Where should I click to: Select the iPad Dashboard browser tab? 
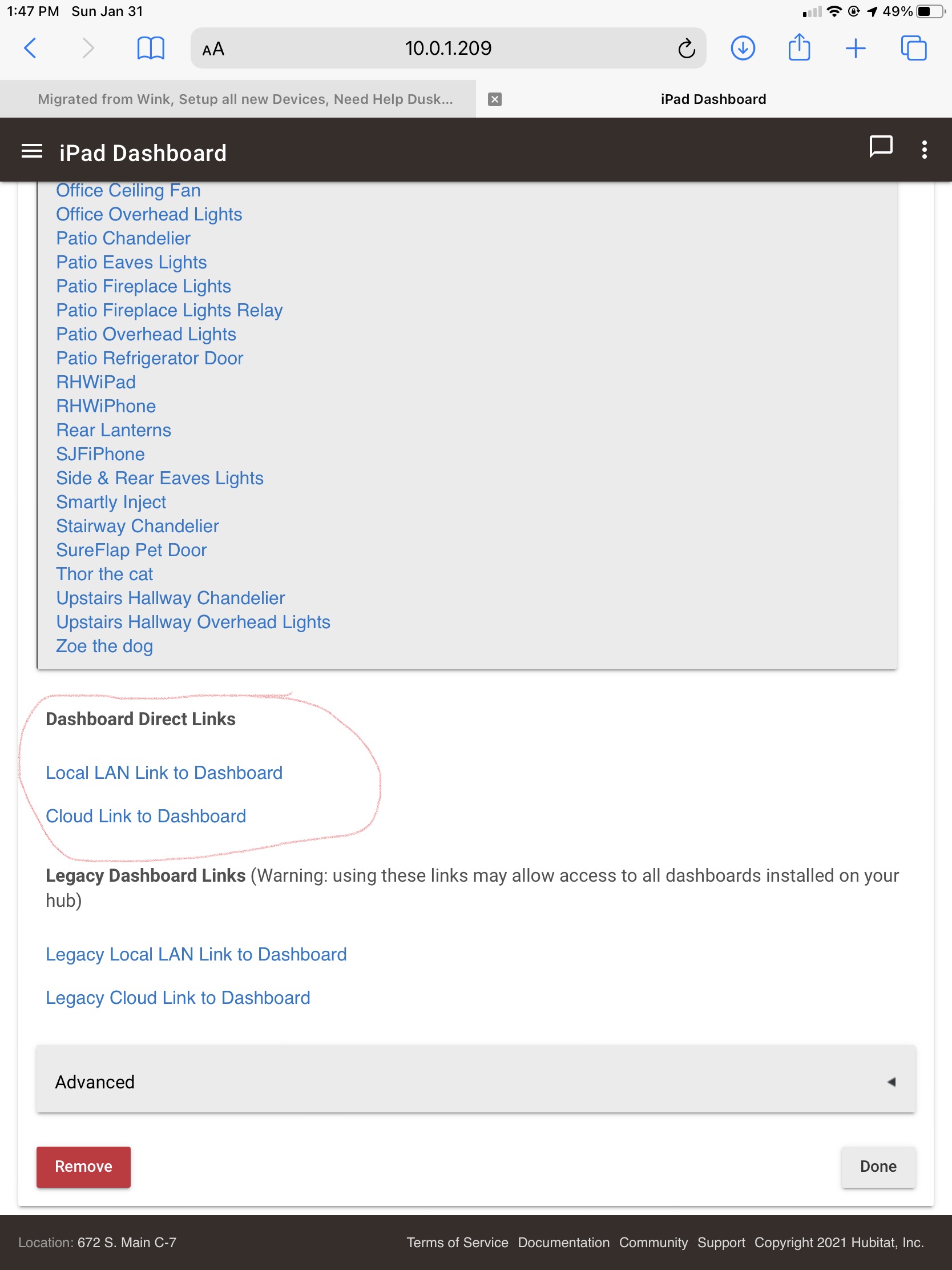point(713,99)
